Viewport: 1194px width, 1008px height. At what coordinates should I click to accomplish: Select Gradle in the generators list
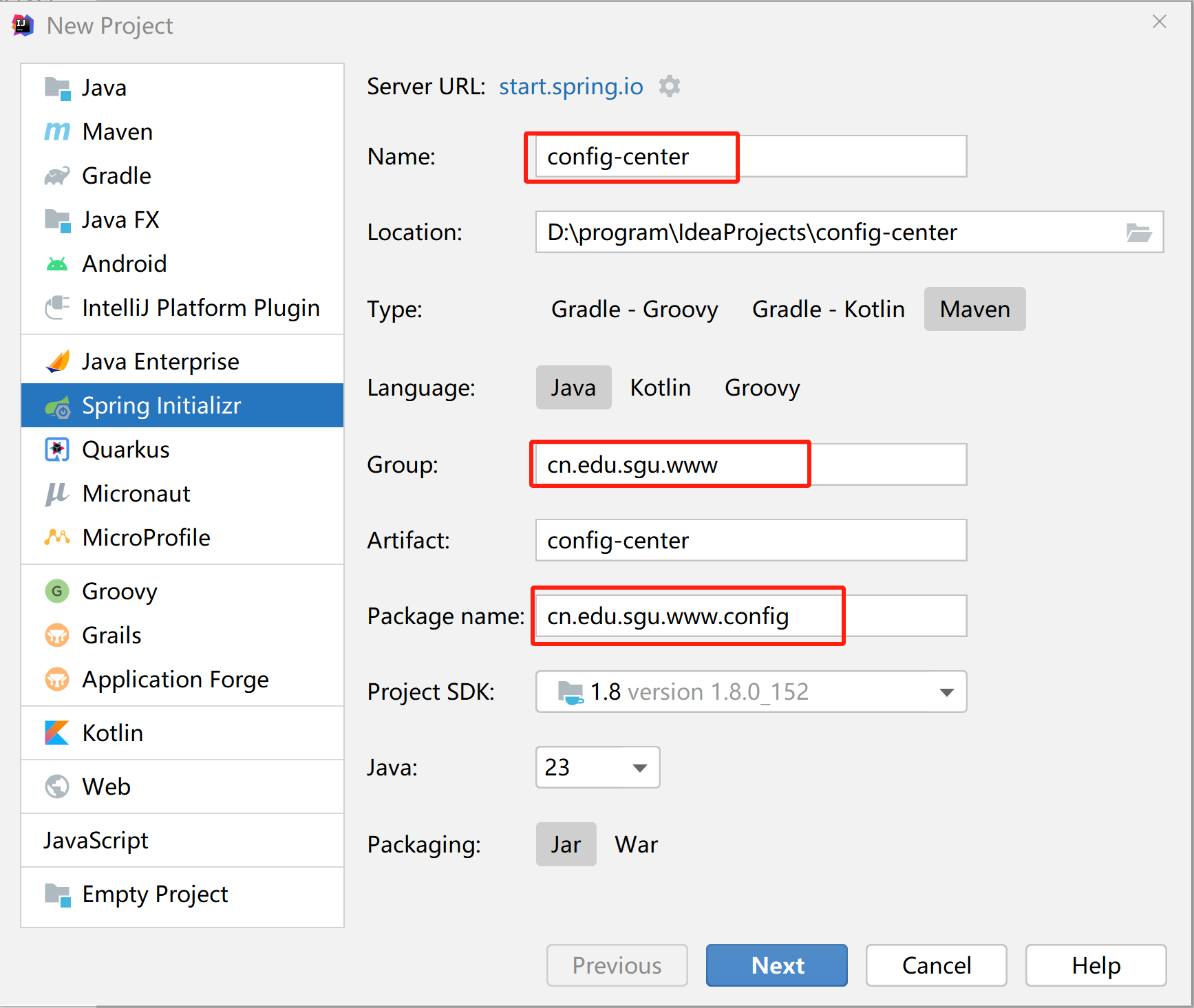(x=182, y=176)
